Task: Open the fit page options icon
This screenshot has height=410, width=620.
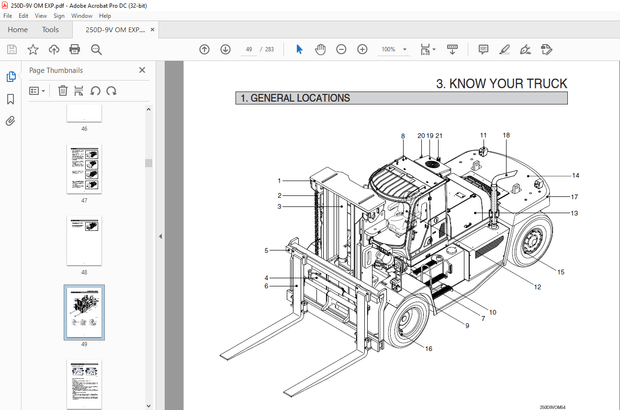Action: (427, 49)
